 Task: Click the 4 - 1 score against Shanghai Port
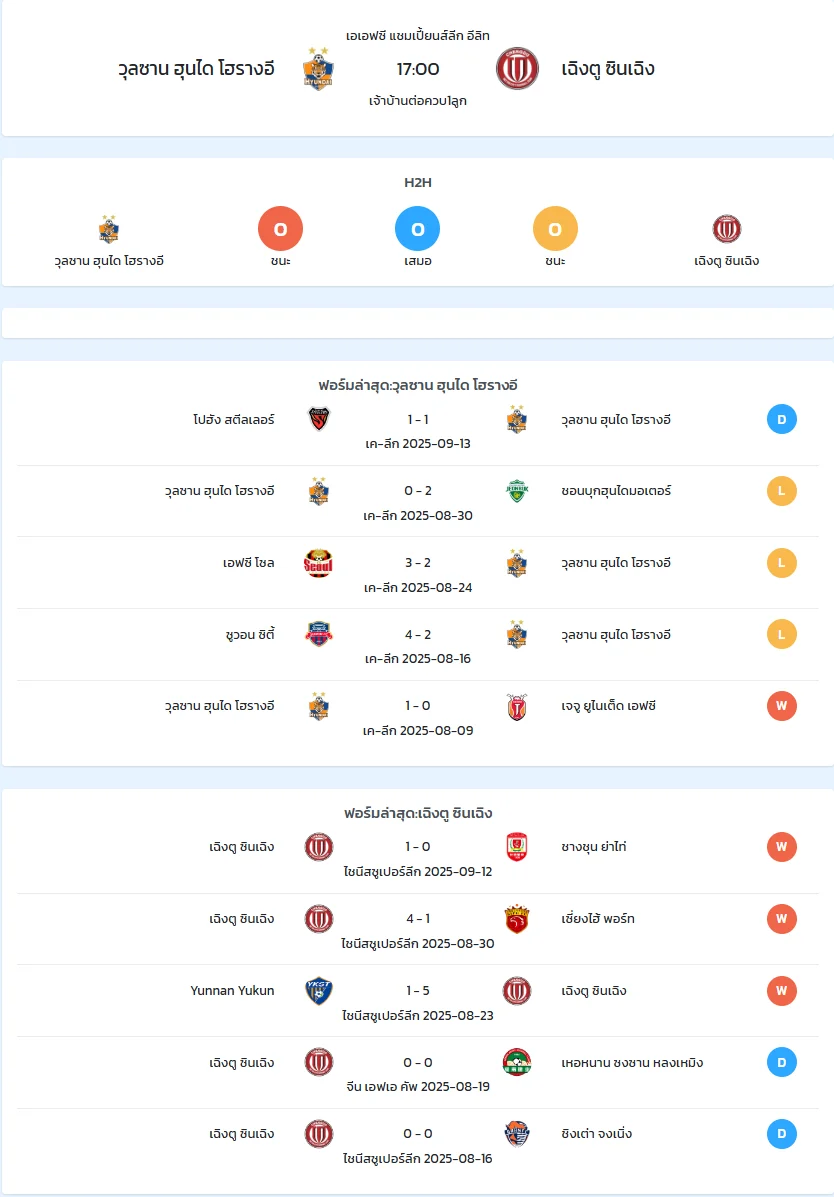click(418, 918)
